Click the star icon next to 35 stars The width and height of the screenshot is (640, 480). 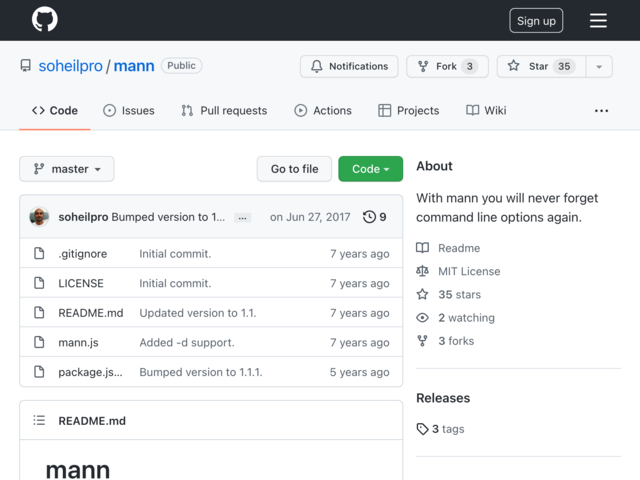(422, 294)
